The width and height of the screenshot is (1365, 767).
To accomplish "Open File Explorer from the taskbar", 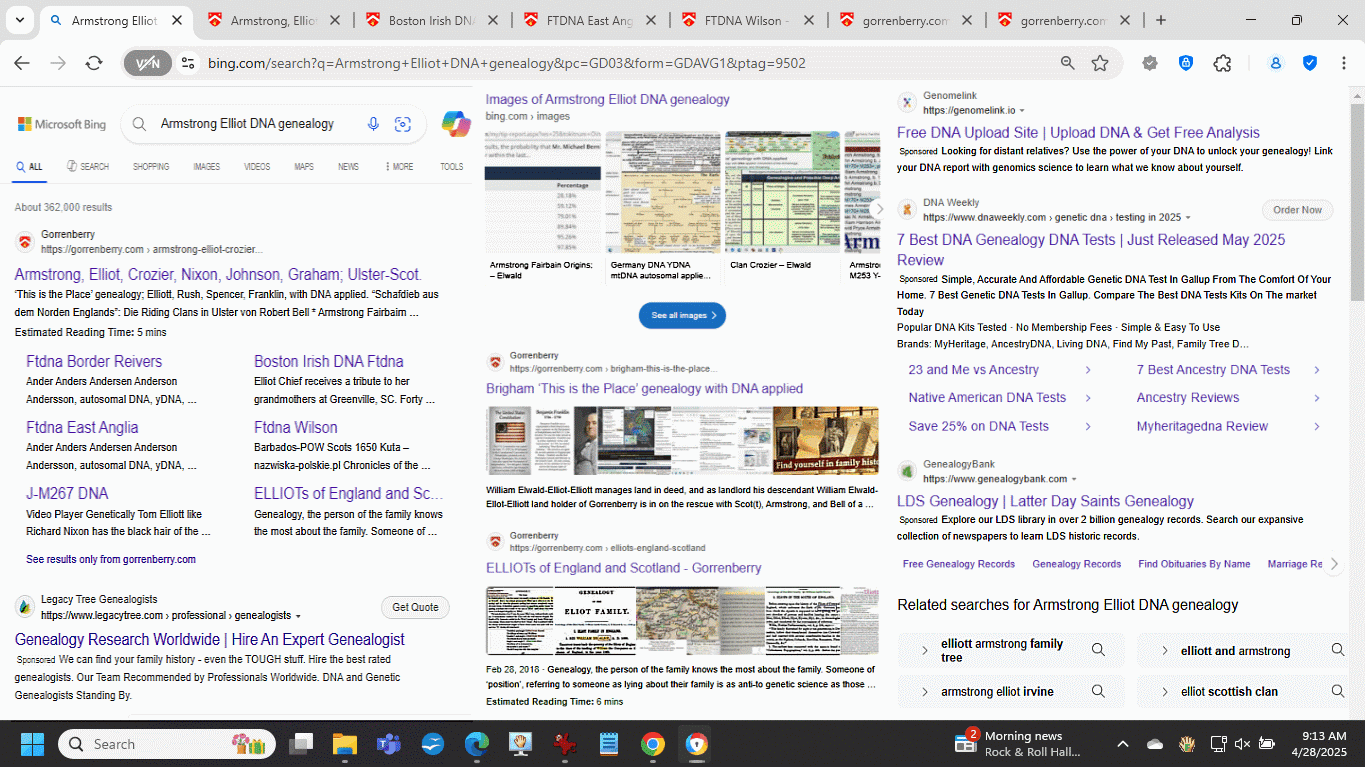I will coord(344,744).
